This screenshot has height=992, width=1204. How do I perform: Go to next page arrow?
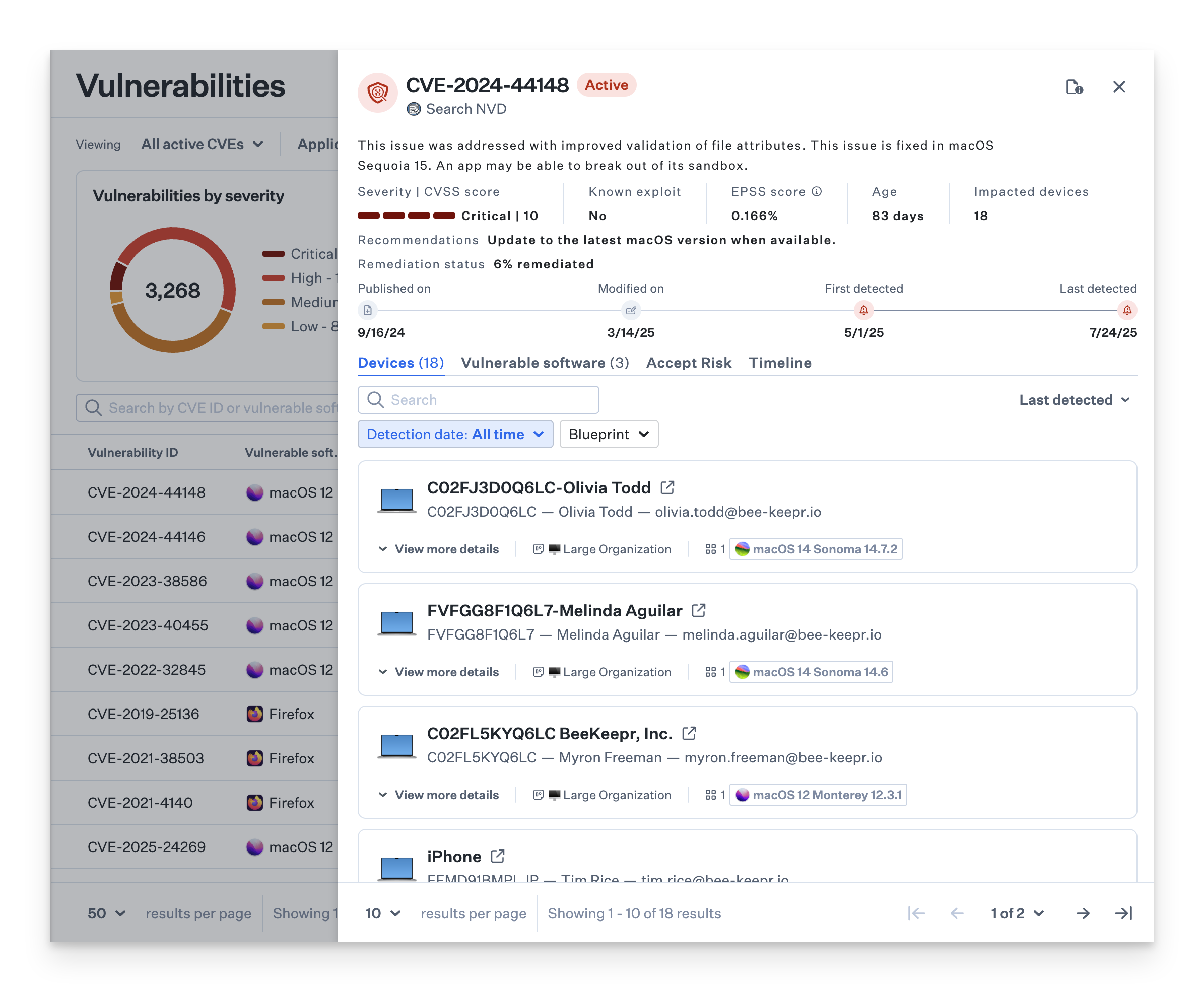[x=1082, y=914]
